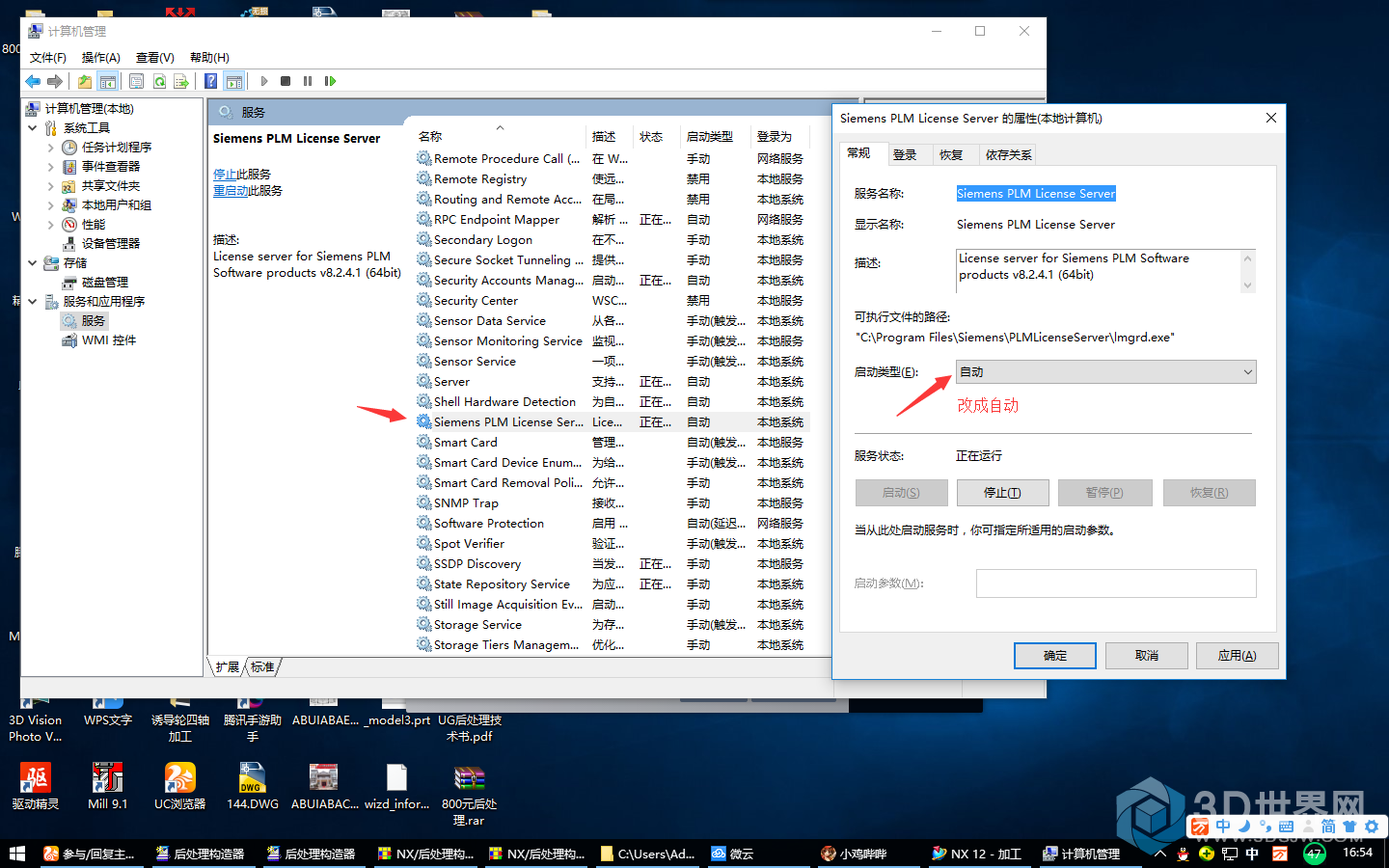Click the Pause Service icon
The width and height of the screenshot is (1389, 868).
tap(308, 82)
